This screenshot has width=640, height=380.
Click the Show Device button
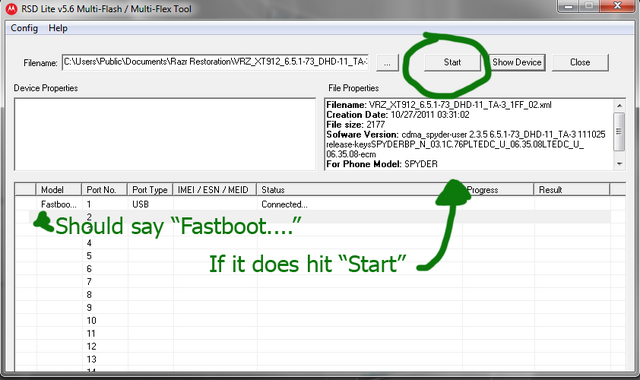coord(517,62)
